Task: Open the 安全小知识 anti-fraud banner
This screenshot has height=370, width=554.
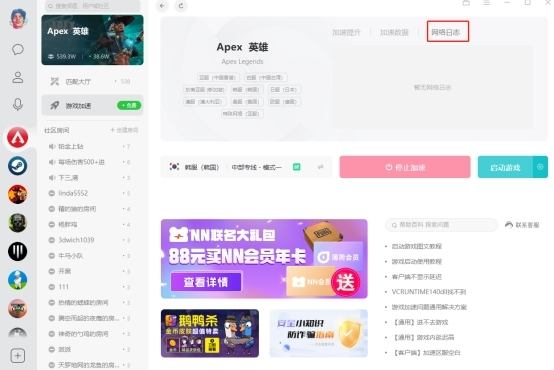Action: click(x=318, y=333)
